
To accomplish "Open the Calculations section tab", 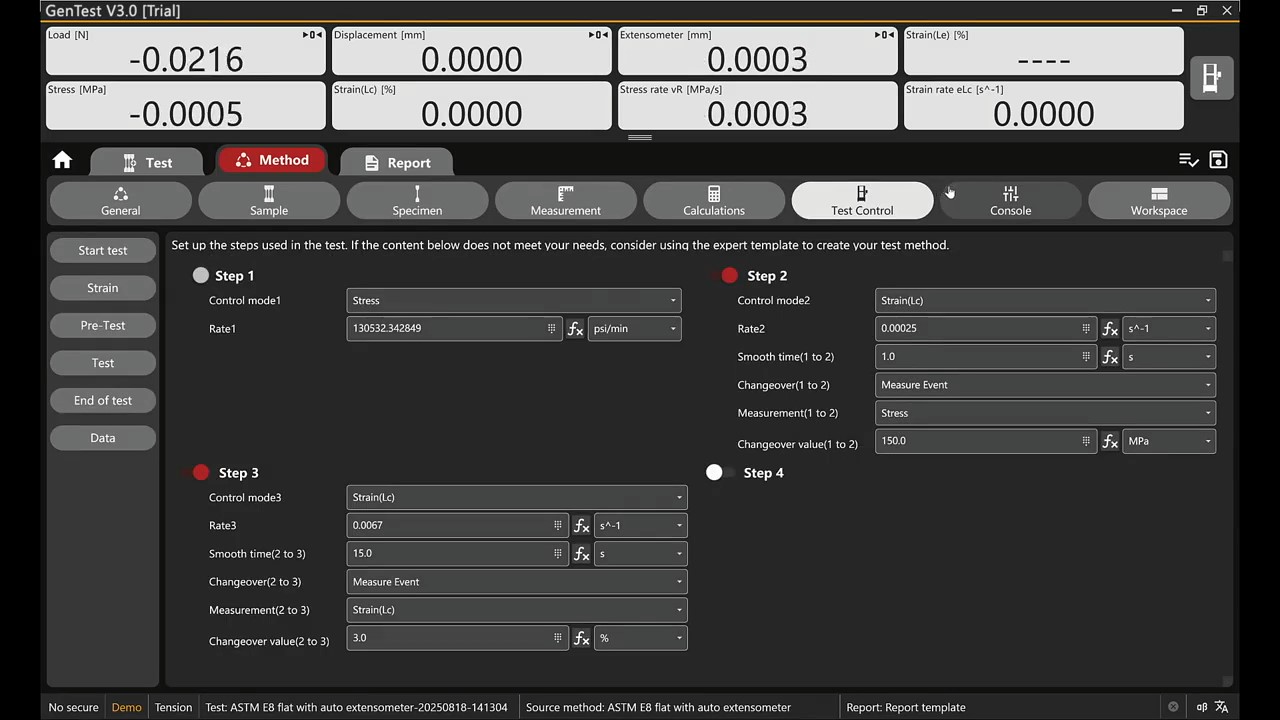I will tap(713, 200).
